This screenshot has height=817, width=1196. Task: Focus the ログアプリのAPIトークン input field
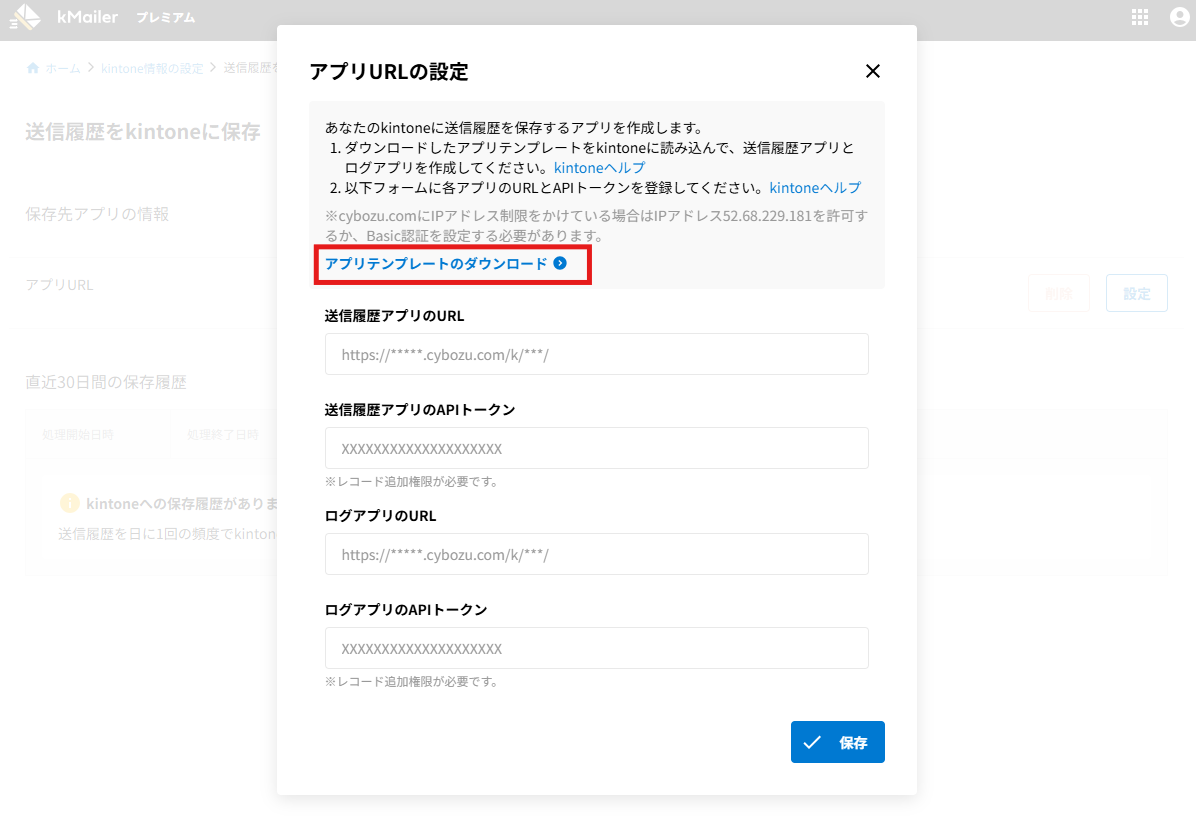tap(596, 648)
